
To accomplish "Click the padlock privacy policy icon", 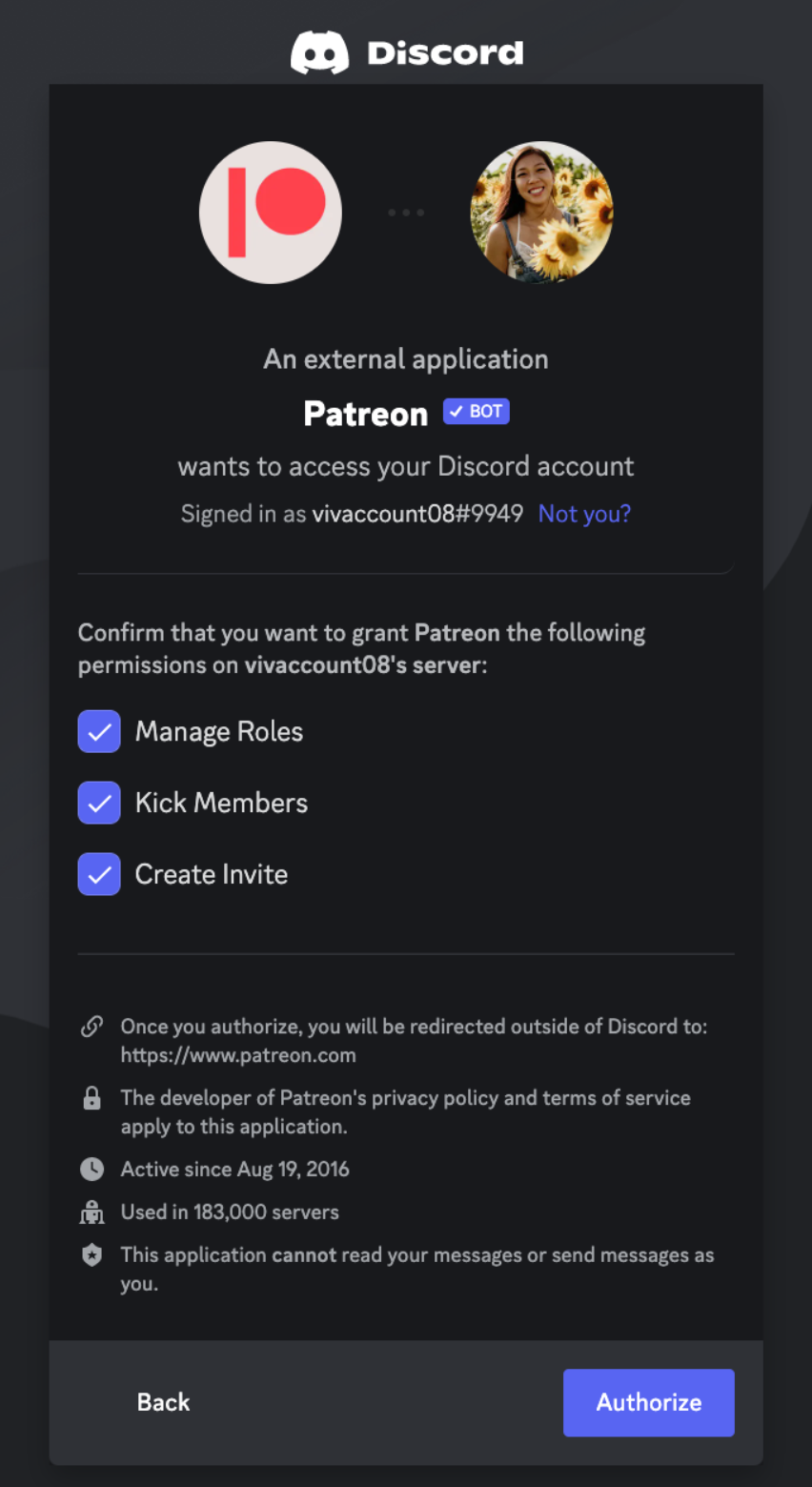I will click(x=91, y=1098).
